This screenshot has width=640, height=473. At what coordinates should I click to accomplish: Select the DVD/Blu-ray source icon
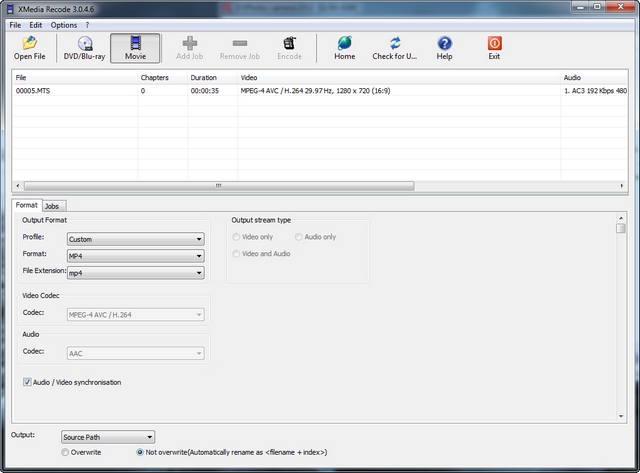tap(85, 43)
